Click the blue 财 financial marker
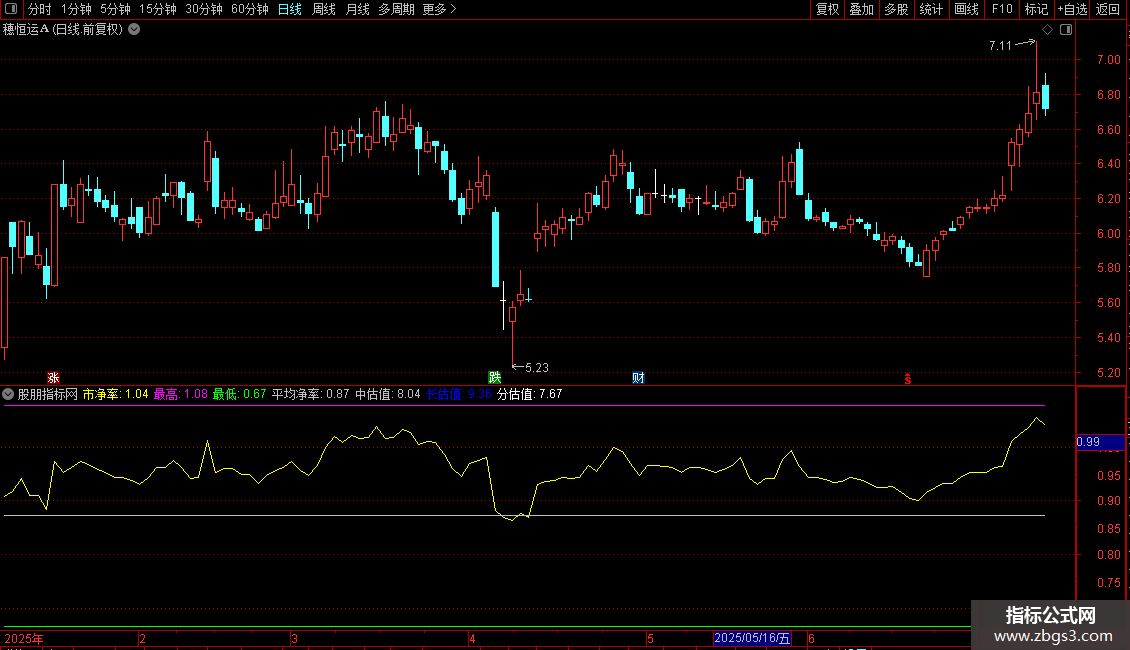 (x=638, y=378)
